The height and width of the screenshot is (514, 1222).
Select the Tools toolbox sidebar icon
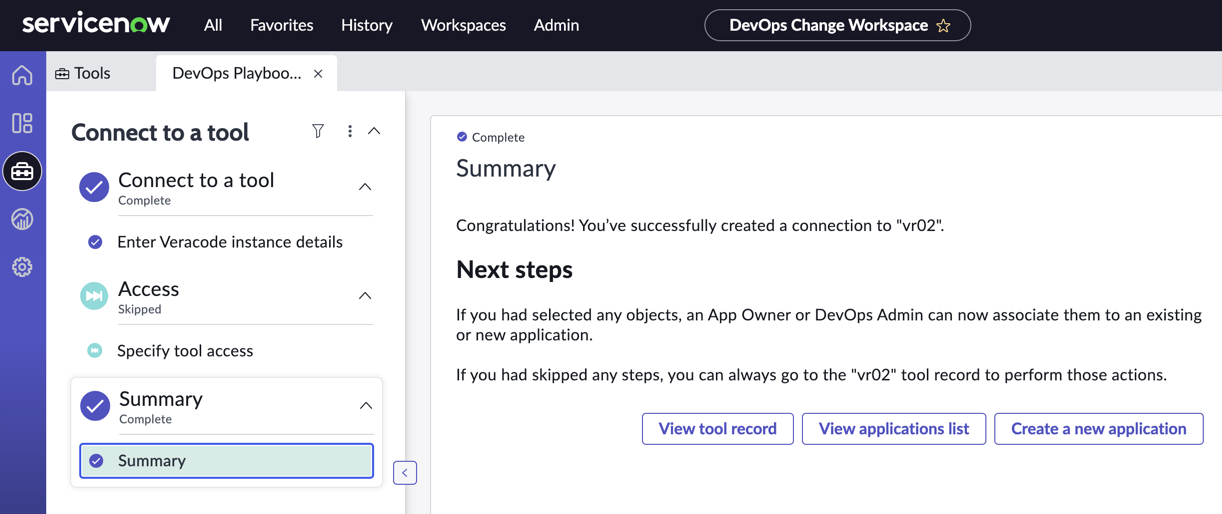point(22,171)
